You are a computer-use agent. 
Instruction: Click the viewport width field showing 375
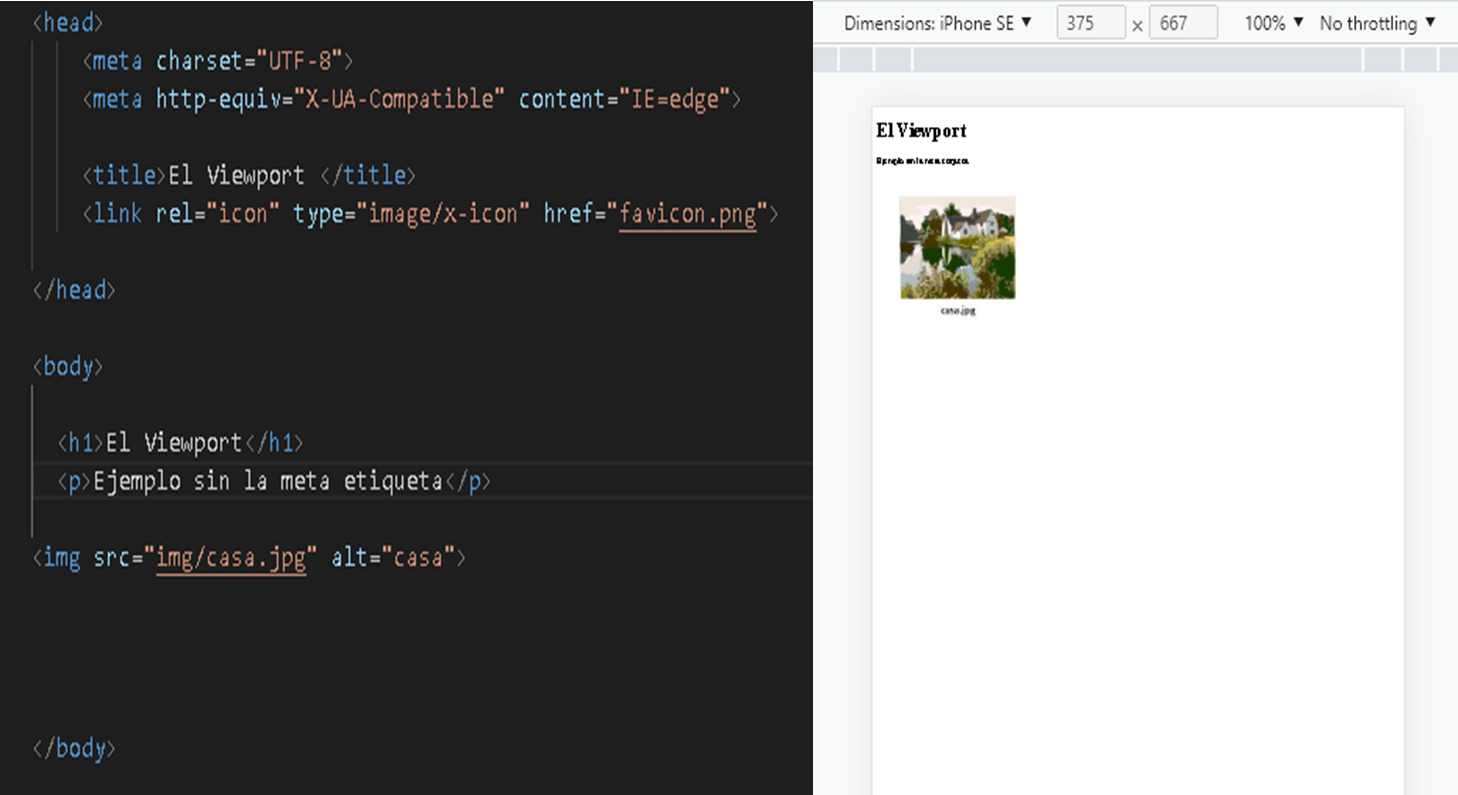pos(1091,23)
